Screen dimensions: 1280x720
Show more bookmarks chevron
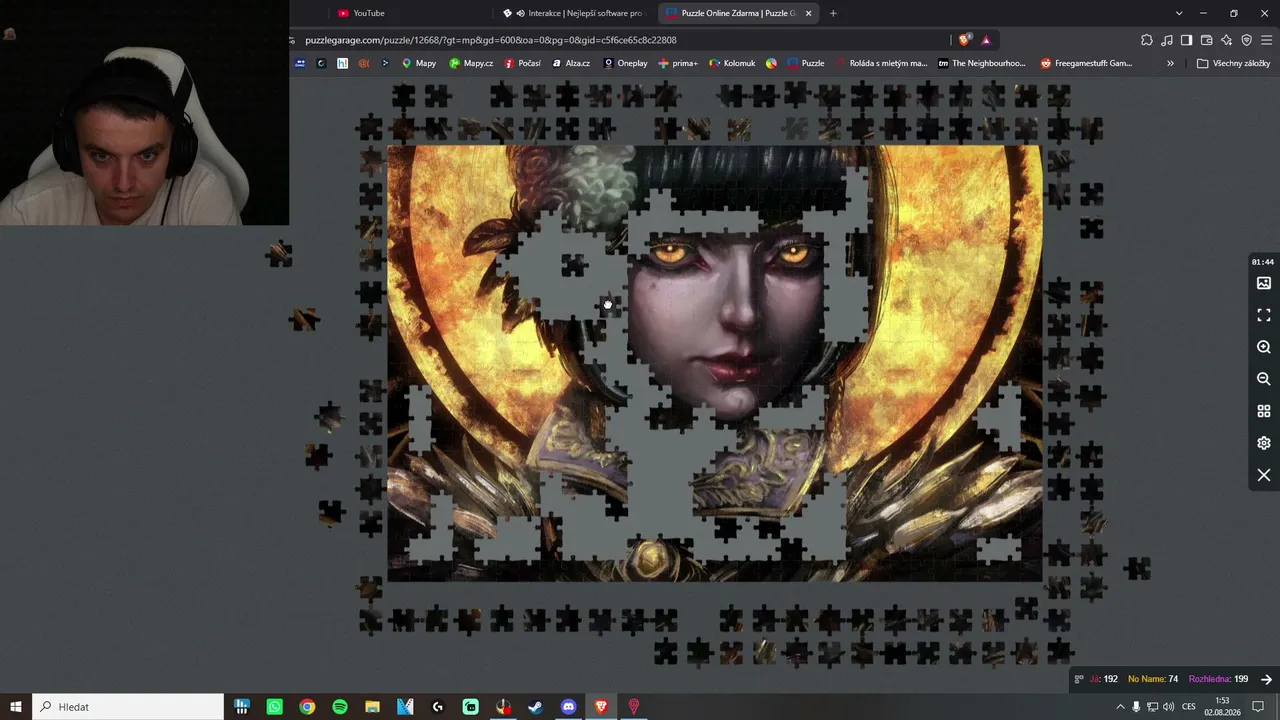pyautogui.click(x=1170, y=63)
